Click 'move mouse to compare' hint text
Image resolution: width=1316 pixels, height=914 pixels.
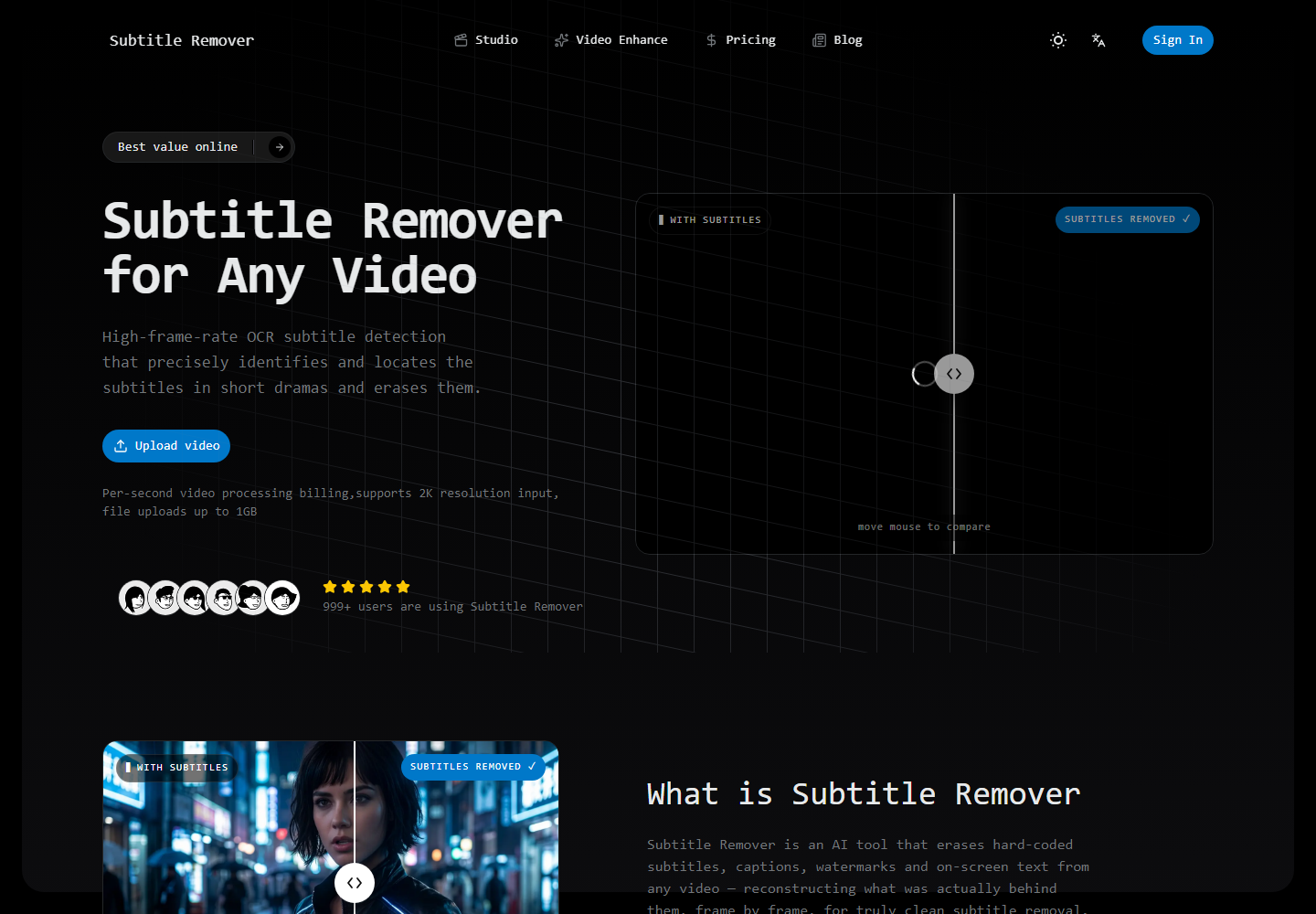924,527
